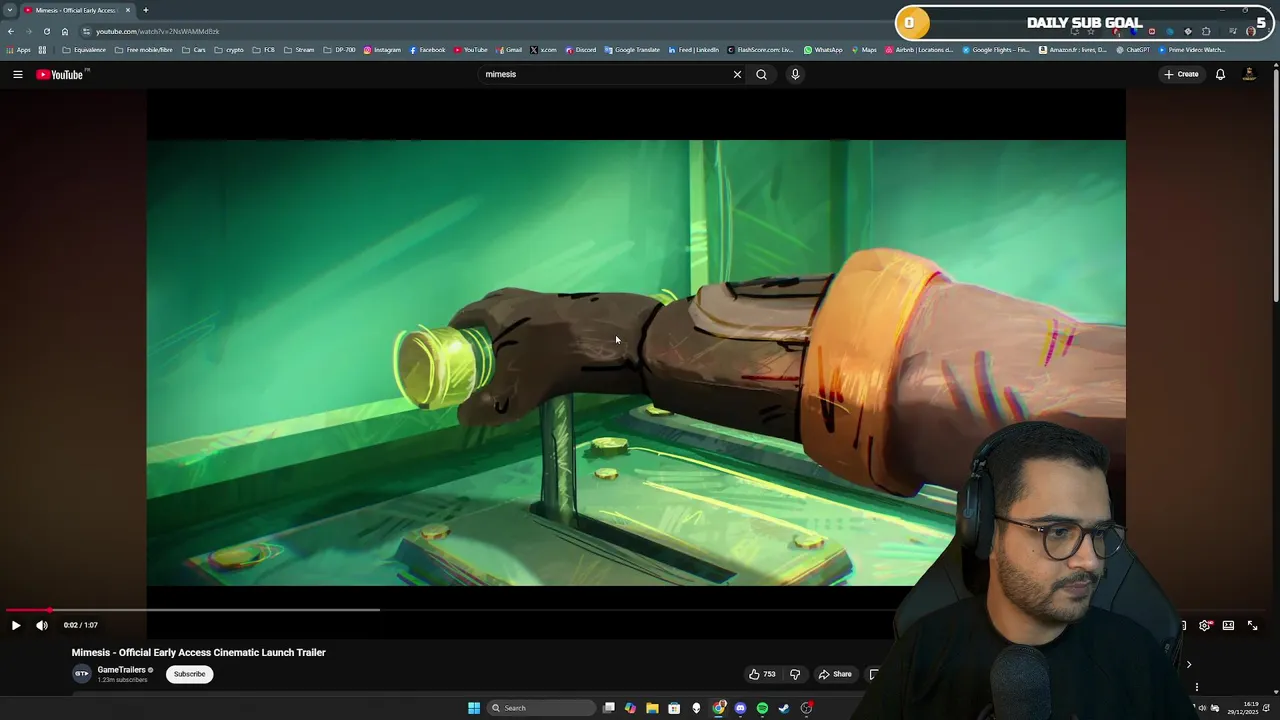Click the video frame to resume playback
This screenshot has width=1280, height=720.
[x=636, y=362]
